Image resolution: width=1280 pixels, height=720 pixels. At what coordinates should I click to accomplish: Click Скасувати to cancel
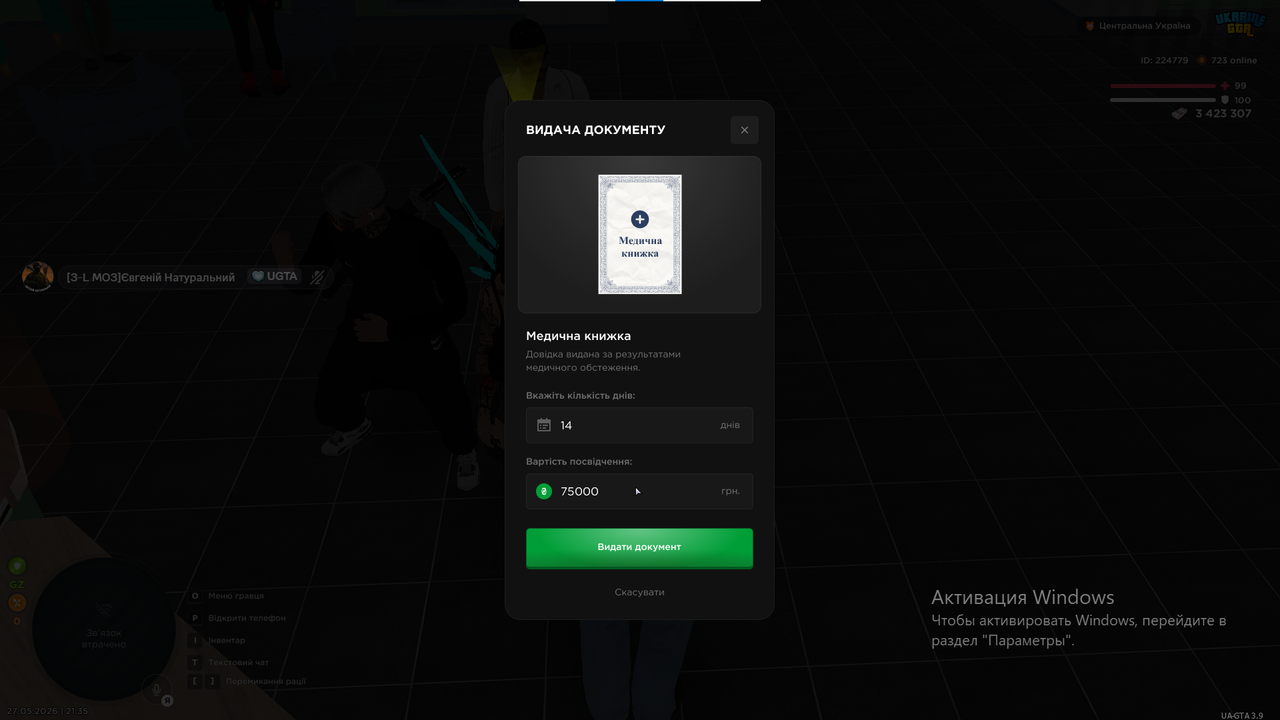pyautogui.click(x=640, y=592)
